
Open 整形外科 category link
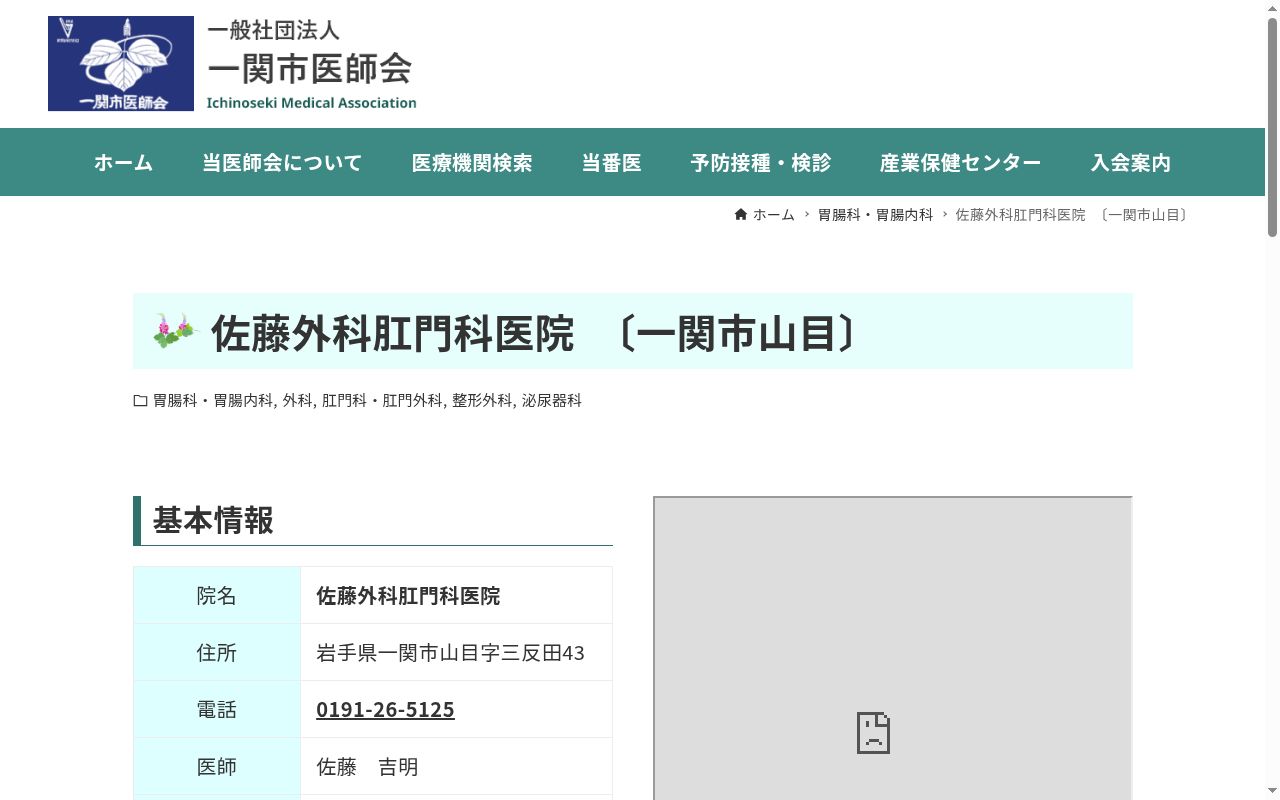[482, 401]
